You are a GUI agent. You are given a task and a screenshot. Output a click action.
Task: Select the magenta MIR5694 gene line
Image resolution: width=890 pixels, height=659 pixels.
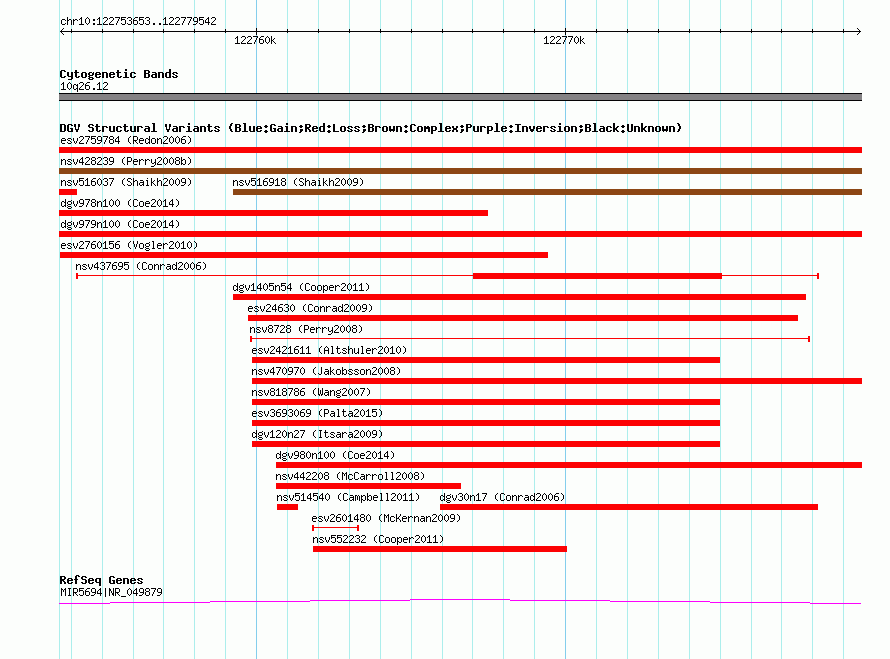[460, 601]
